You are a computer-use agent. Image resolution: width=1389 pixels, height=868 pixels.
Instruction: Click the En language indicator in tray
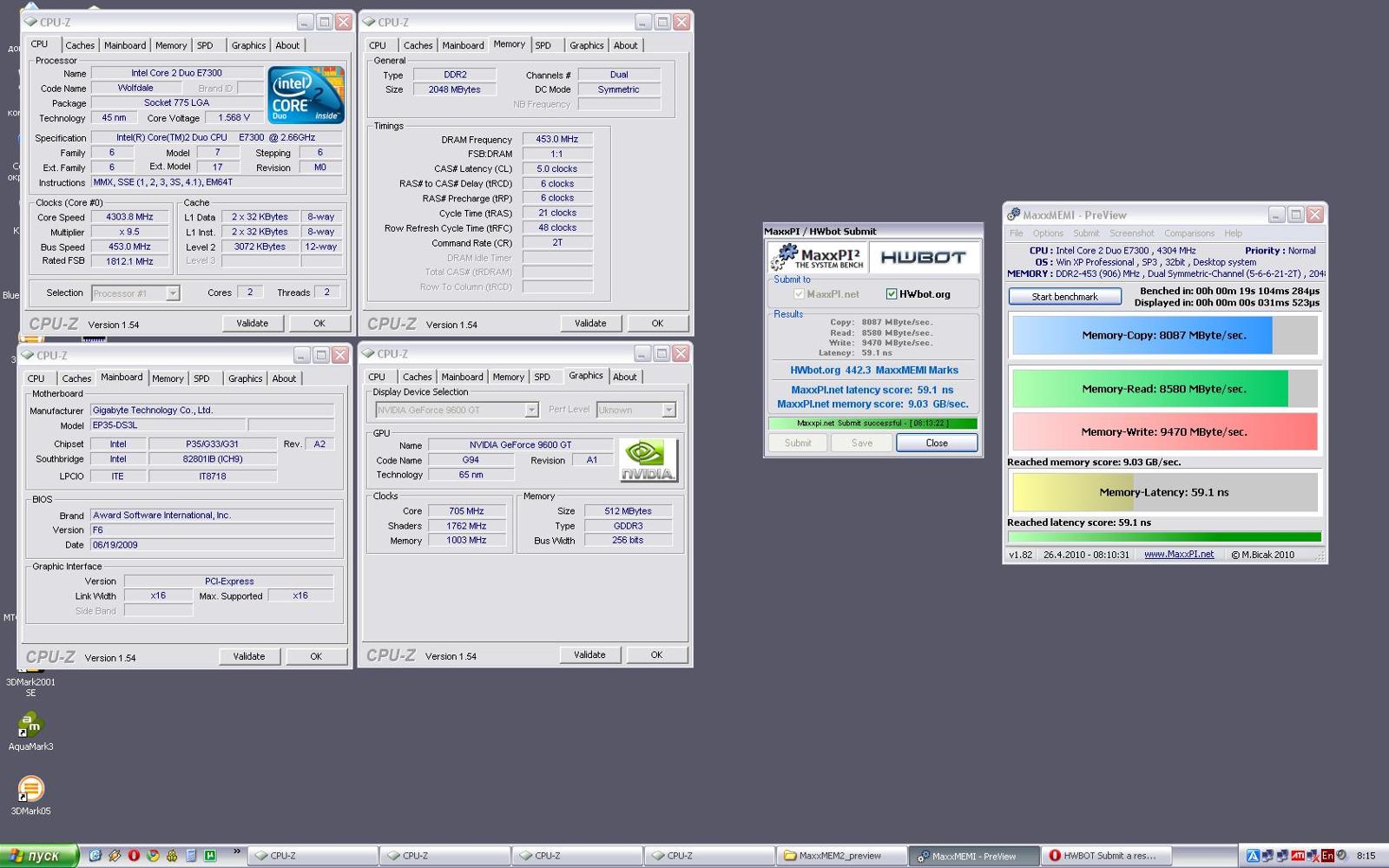click(1327, 856)
